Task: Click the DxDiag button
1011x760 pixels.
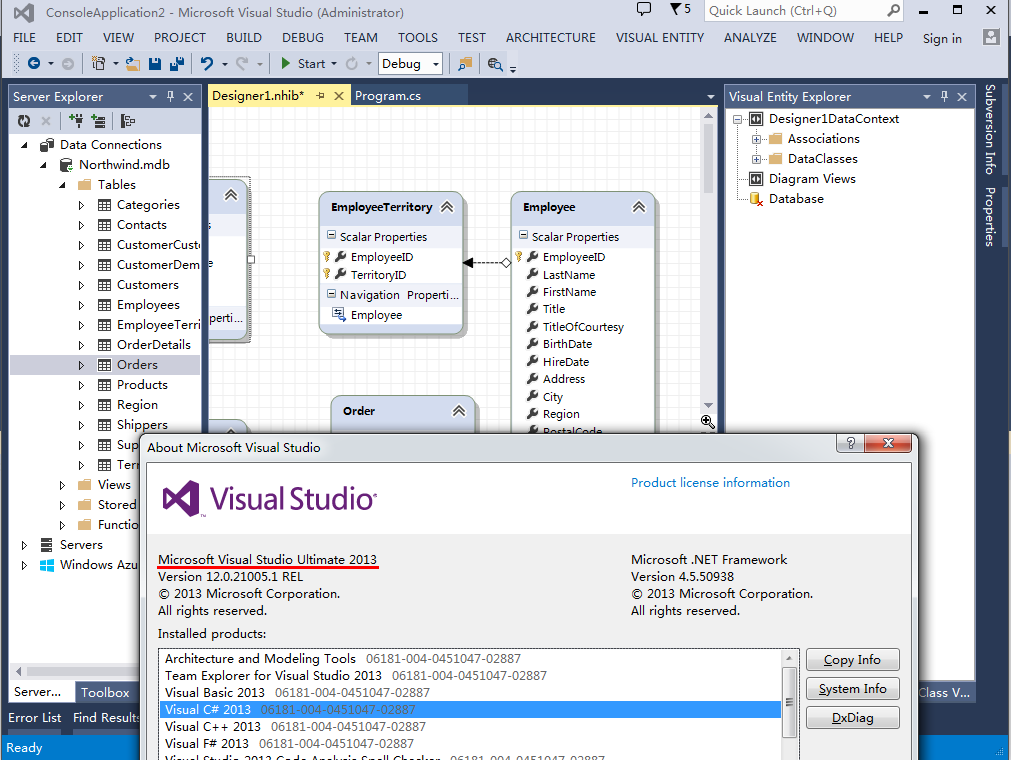Action: pyautogui.click(x=852, y=717)
